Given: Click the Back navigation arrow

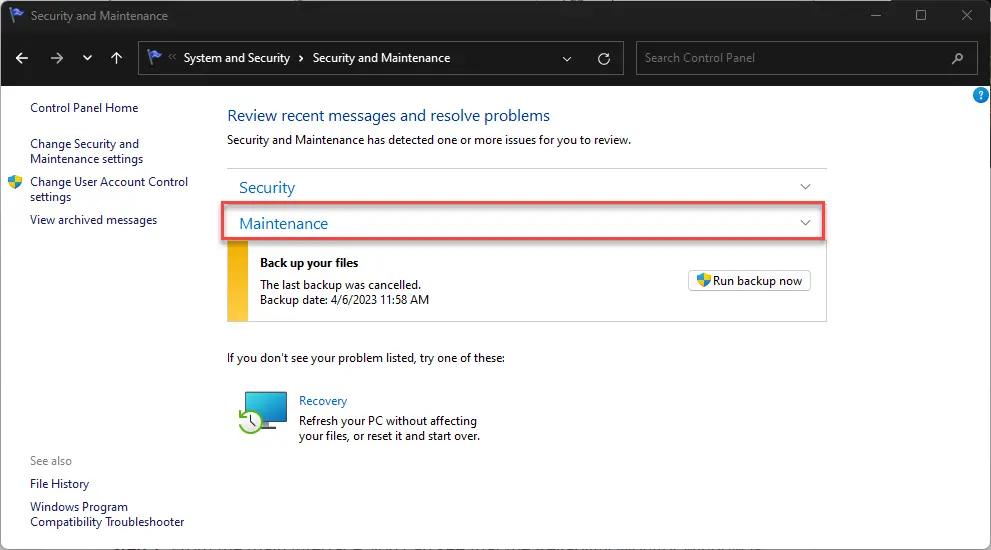Looking at the screenshot, I should point(23,58).
